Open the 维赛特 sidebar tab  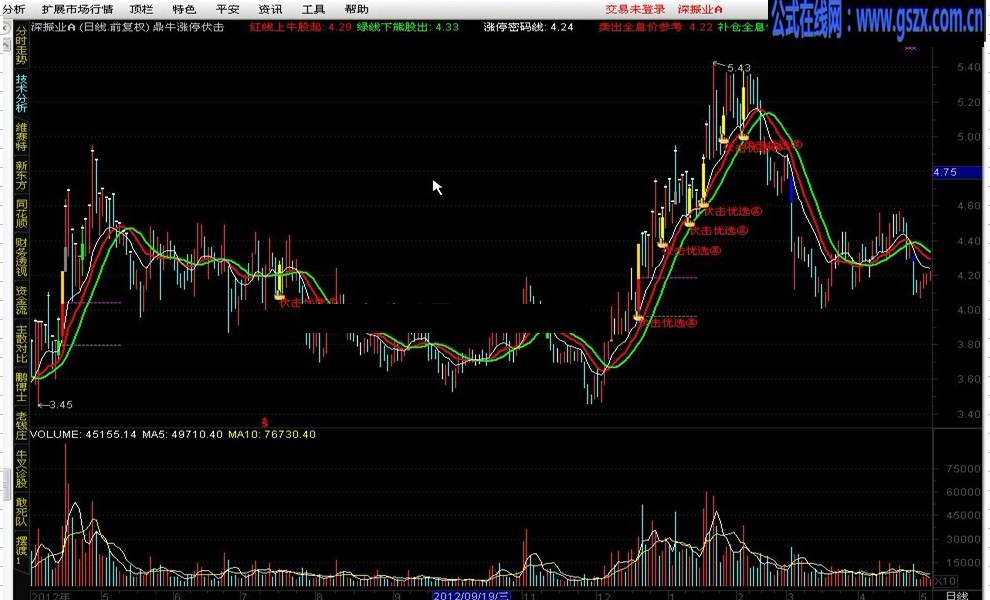pos(21,136)
